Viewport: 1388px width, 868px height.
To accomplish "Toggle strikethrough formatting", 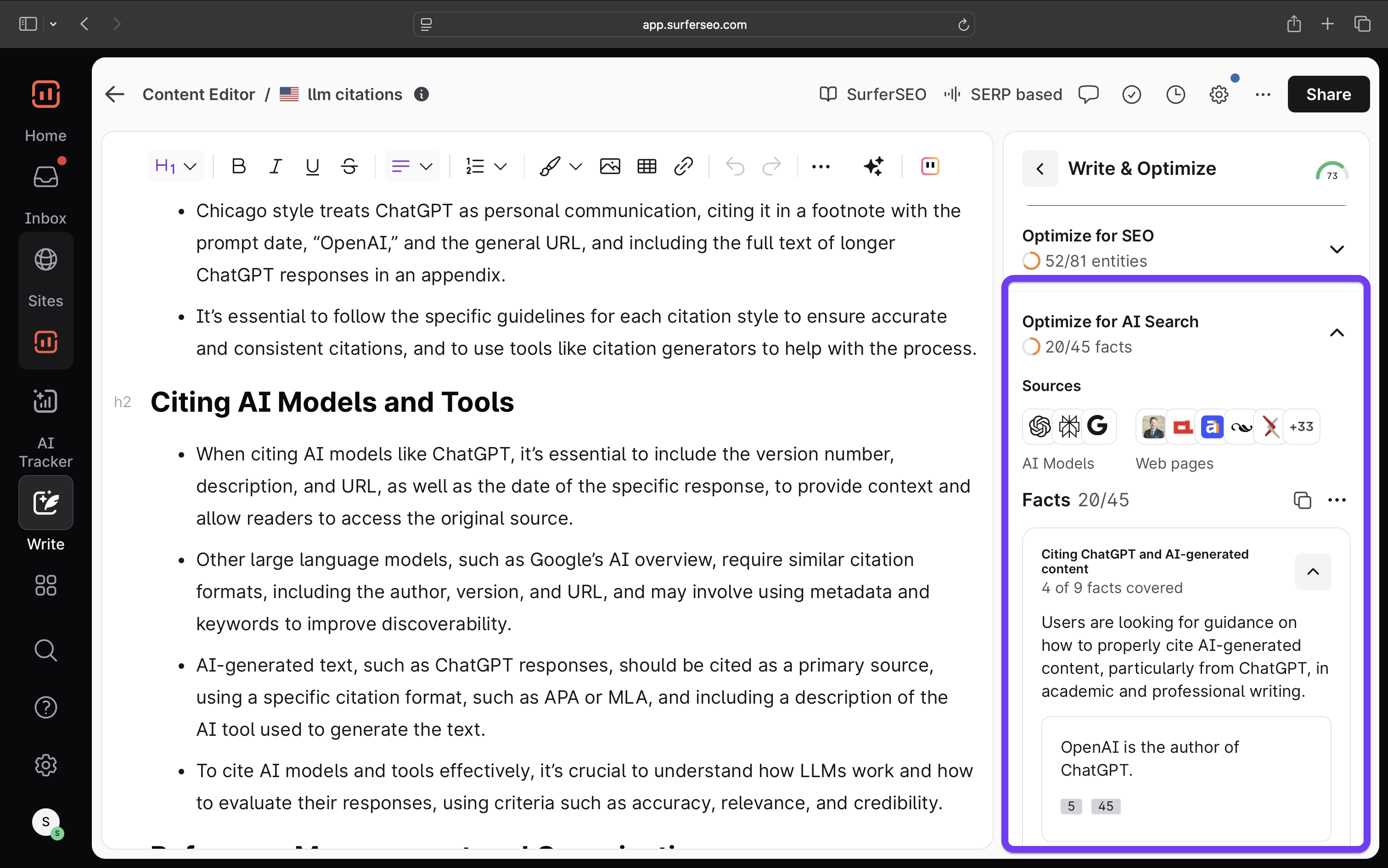I will point(349,167).
